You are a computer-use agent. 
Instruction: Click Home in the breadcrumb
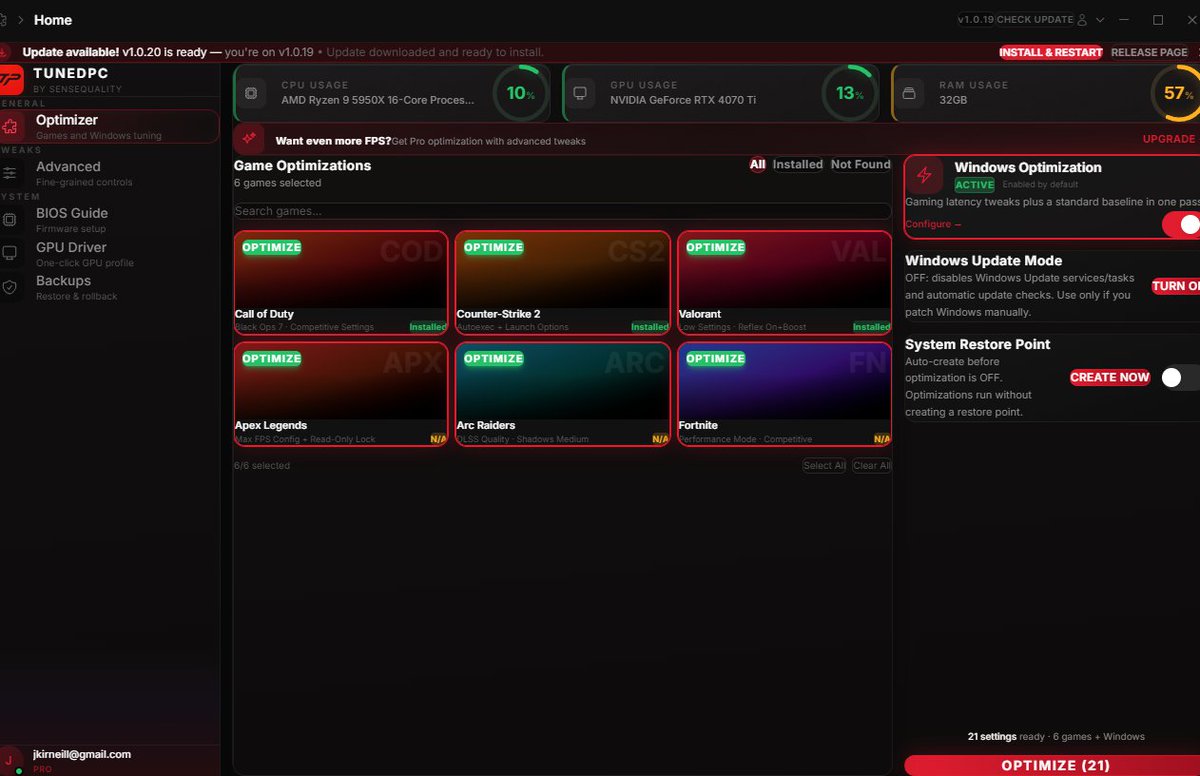coord(53,20)
